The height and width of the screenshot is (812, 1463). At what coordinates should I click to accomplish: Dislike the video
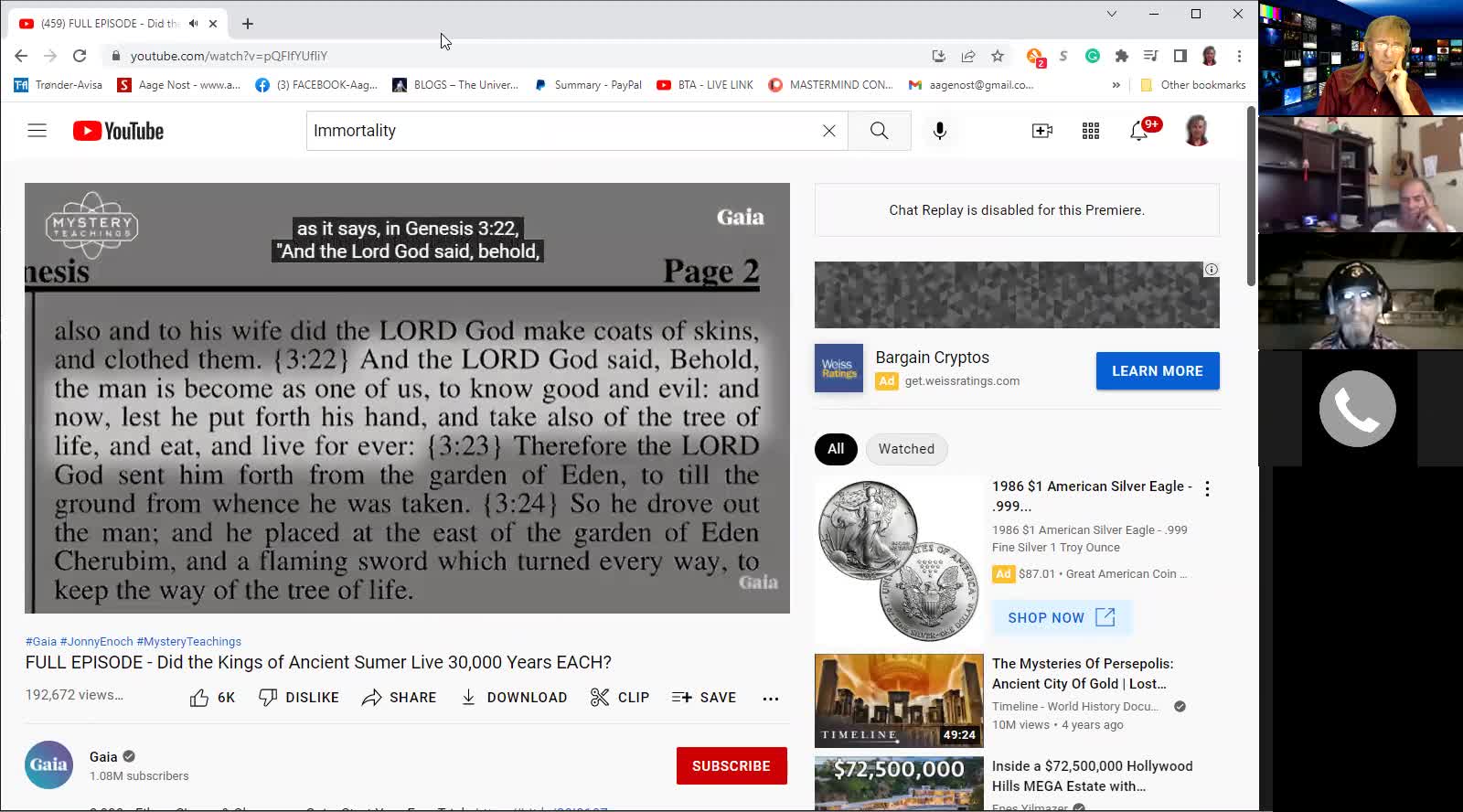click(x=299, y=698)
